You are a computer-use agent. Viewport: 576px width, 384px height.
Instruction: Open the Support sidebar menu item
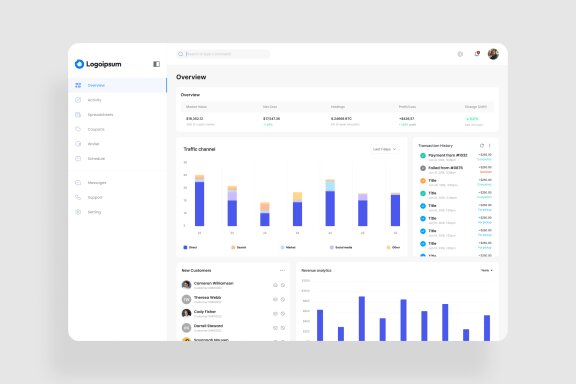click(118, 197)
